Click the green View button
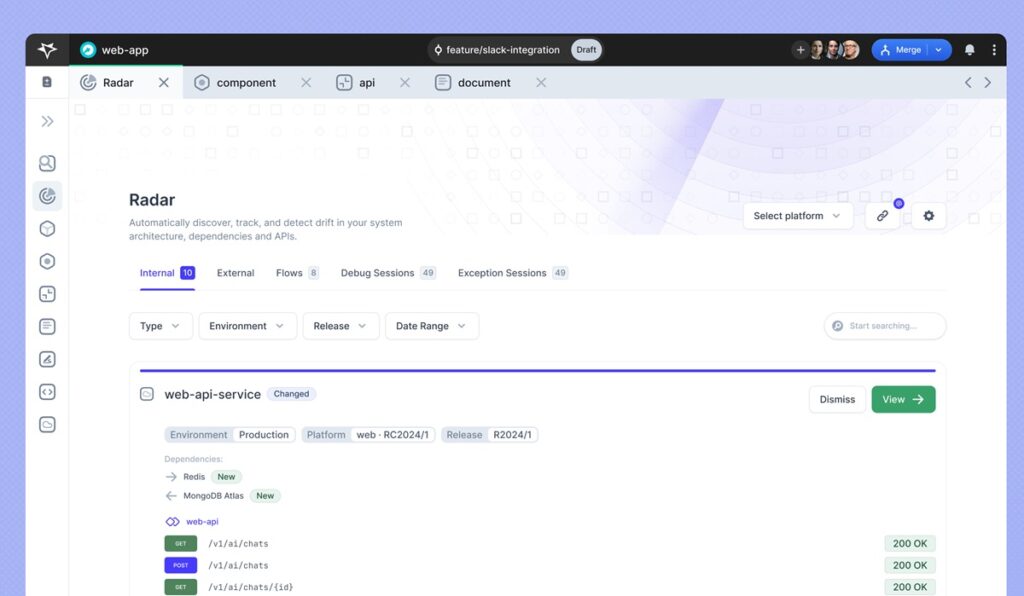The image size is (1024, 596). click(x=903, y=400)
